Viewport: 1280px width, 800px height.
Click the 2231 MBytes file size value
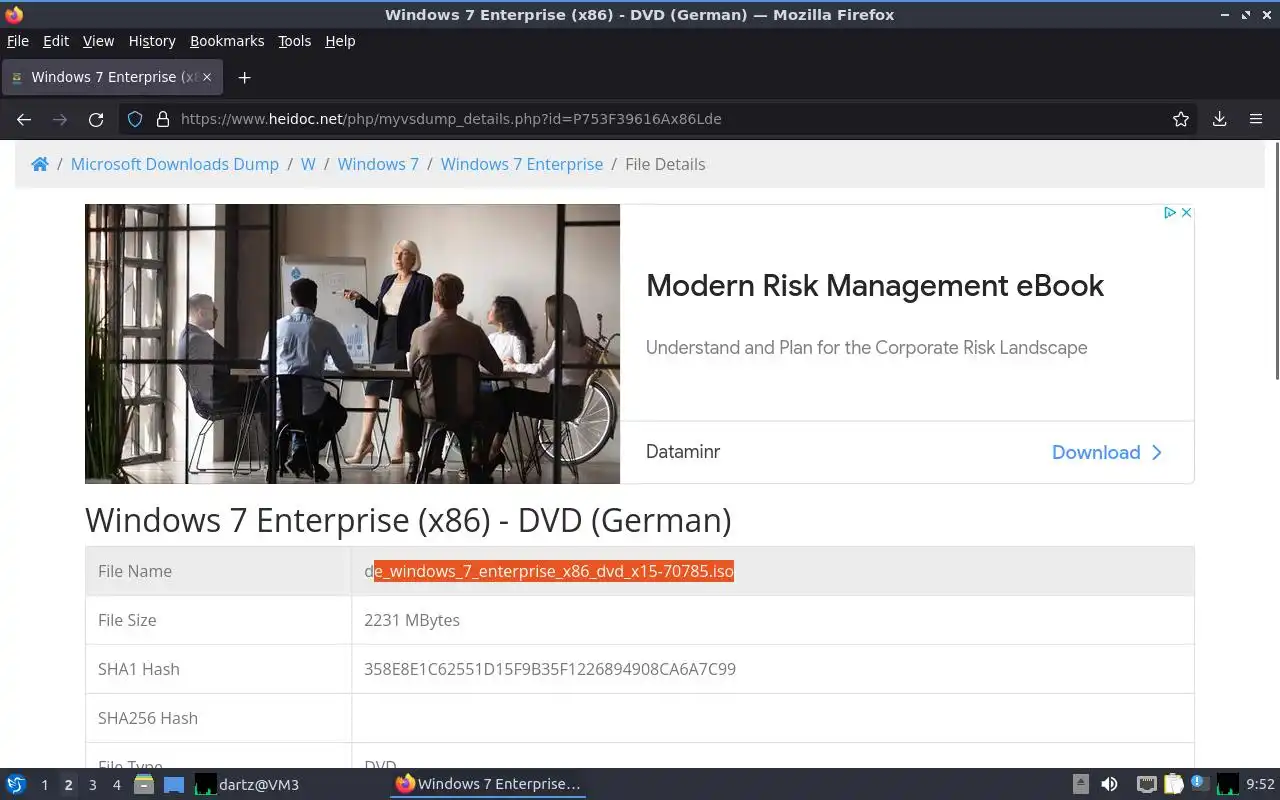[412, 620]
